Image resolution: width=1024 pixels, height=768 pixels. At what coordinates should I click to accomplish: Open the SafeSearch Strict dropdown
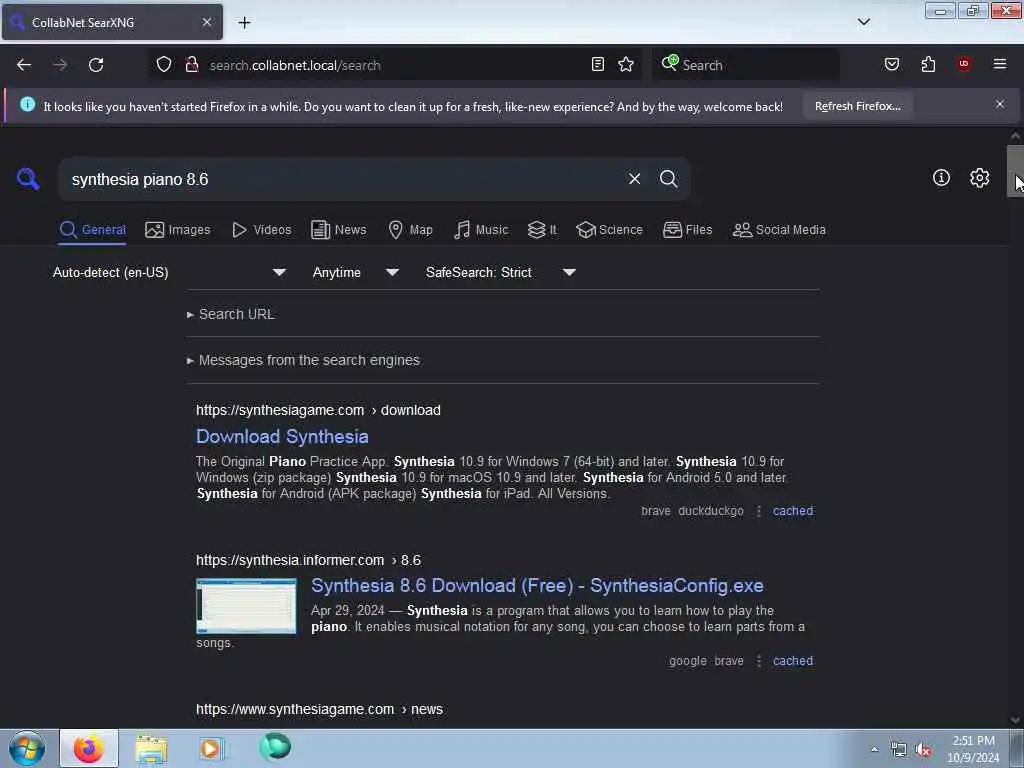[501, 272]
